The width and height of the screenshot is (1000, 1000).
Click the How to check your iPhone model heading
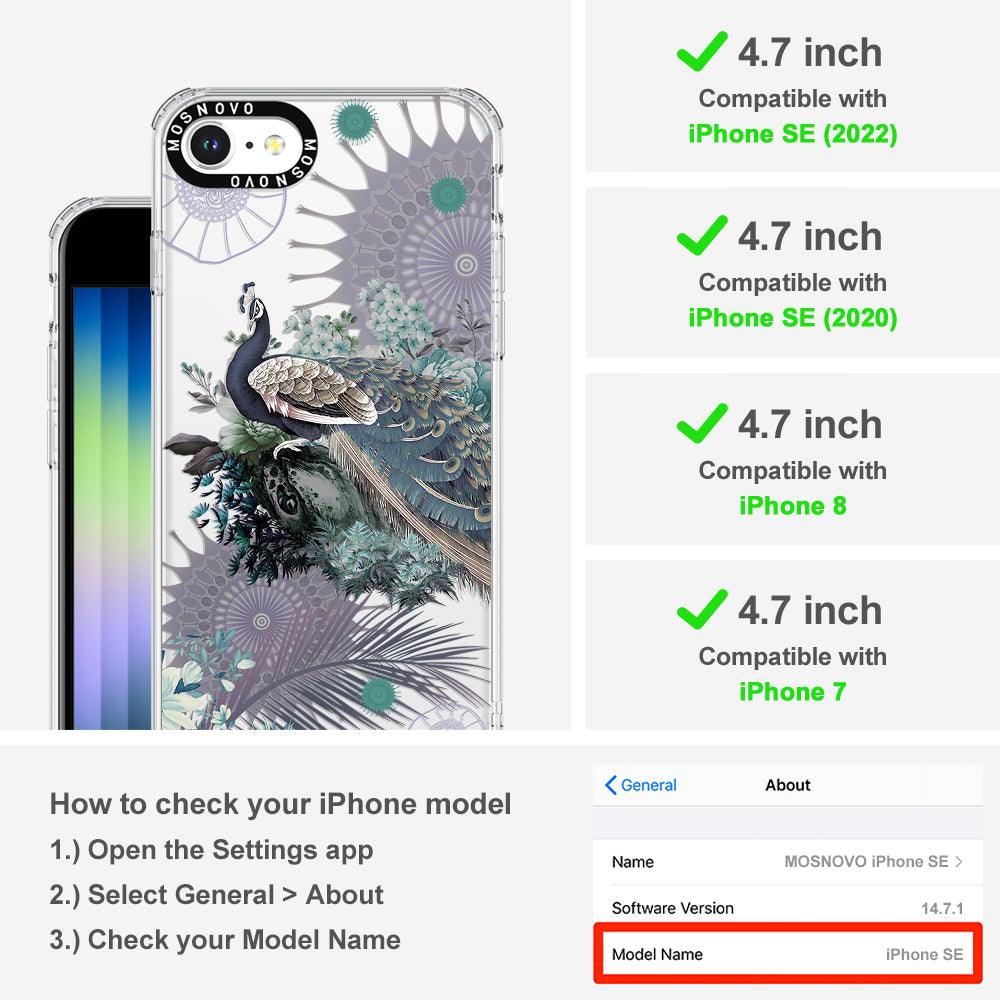[281, 804]
